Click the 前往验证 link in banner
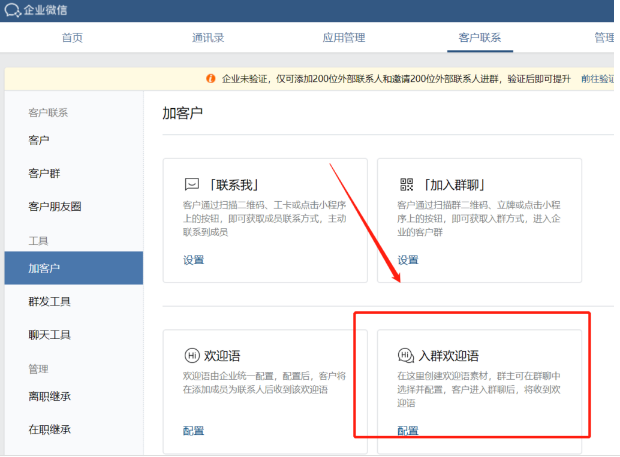The image size is (620, 457). tap(599, 78)
